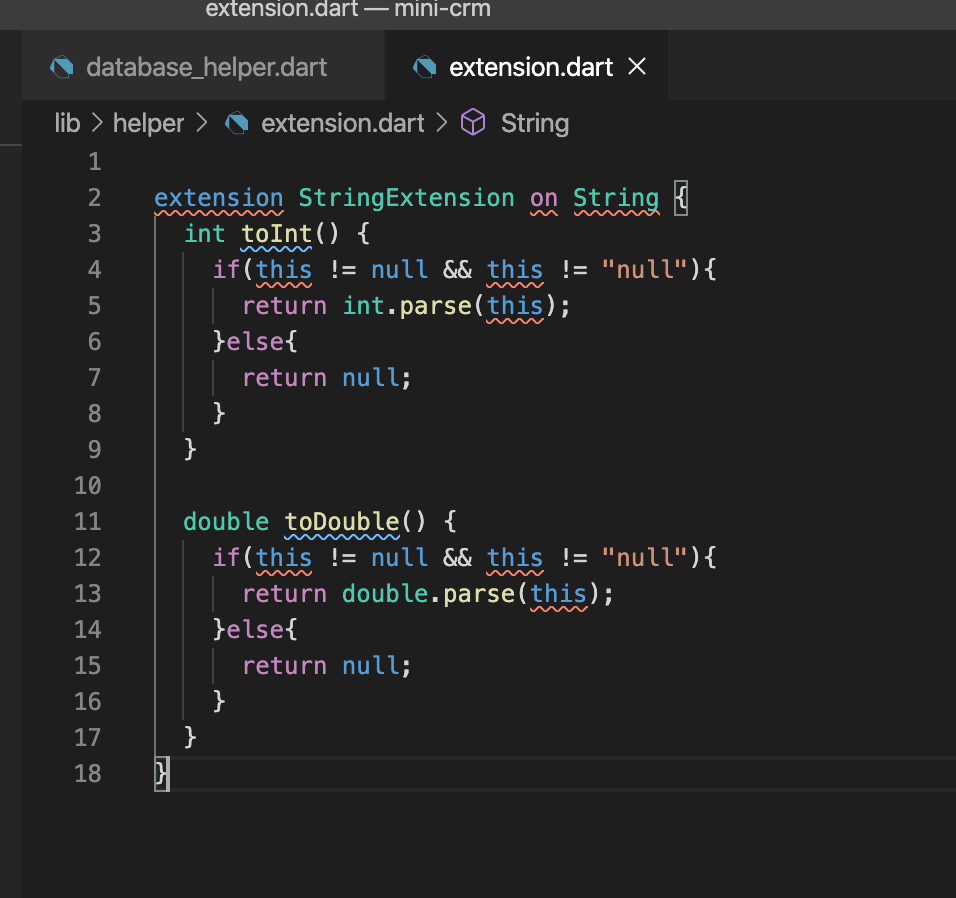This screenshot has width=956, height=898.
Task: Select the extension.dart tab
Action: point(530,67)
